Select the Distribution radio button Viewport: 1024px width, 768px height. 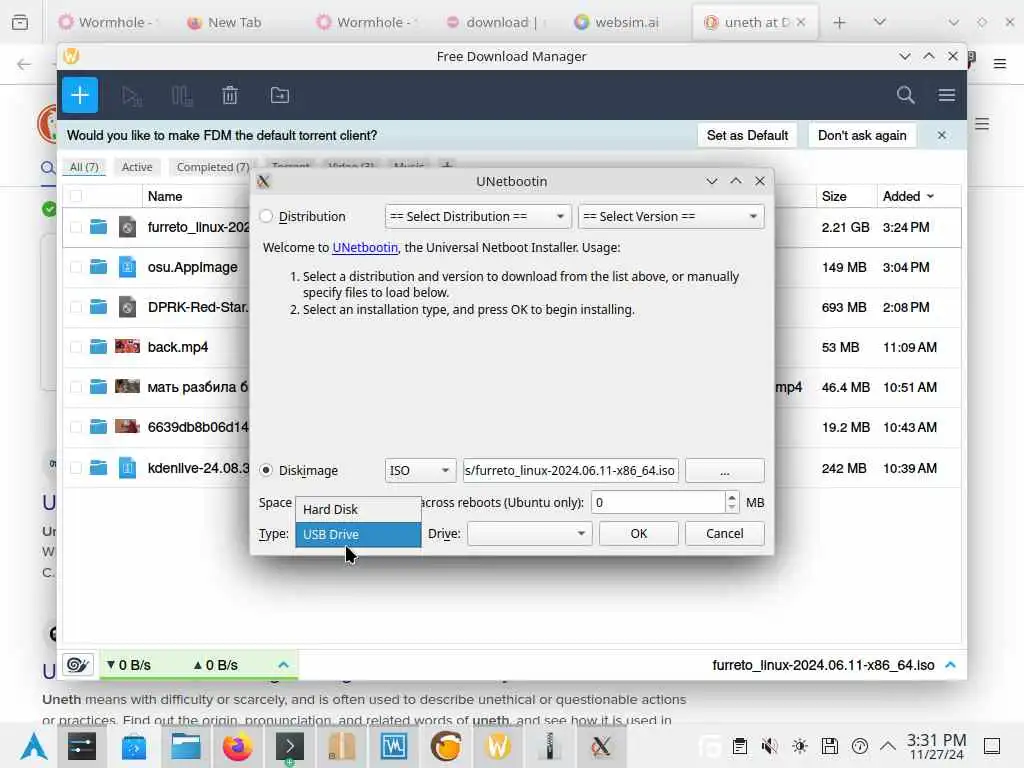pos(266,216)
